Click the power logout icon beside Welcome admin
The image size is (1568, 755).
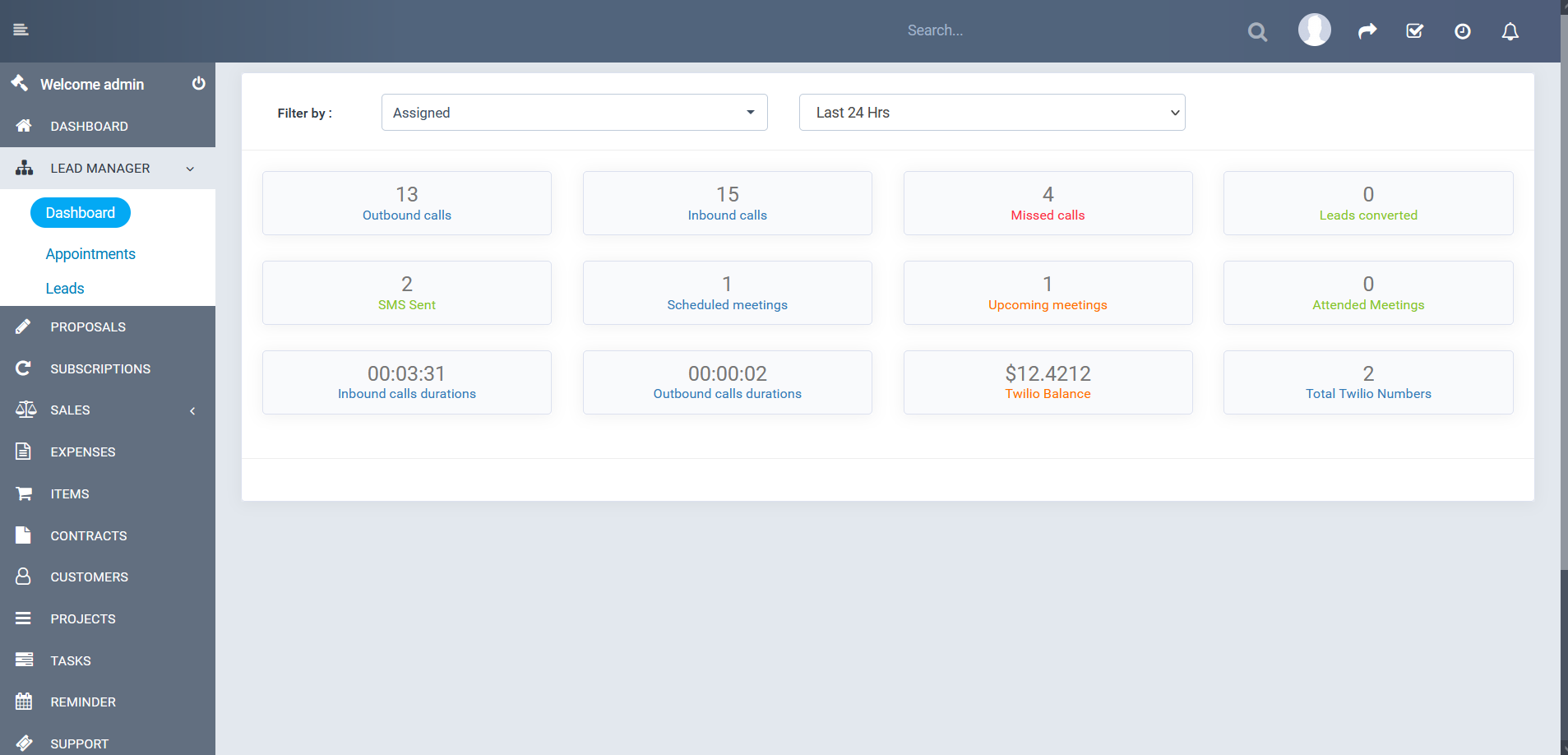tap(198, 83)
